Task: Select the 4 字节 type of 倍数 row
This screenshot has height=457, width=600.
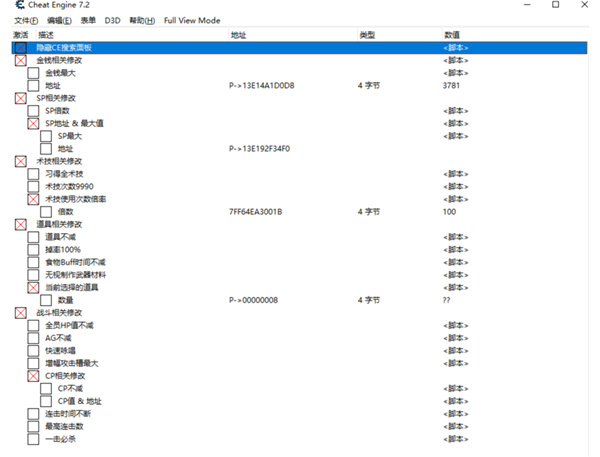Action: point(369,212)
